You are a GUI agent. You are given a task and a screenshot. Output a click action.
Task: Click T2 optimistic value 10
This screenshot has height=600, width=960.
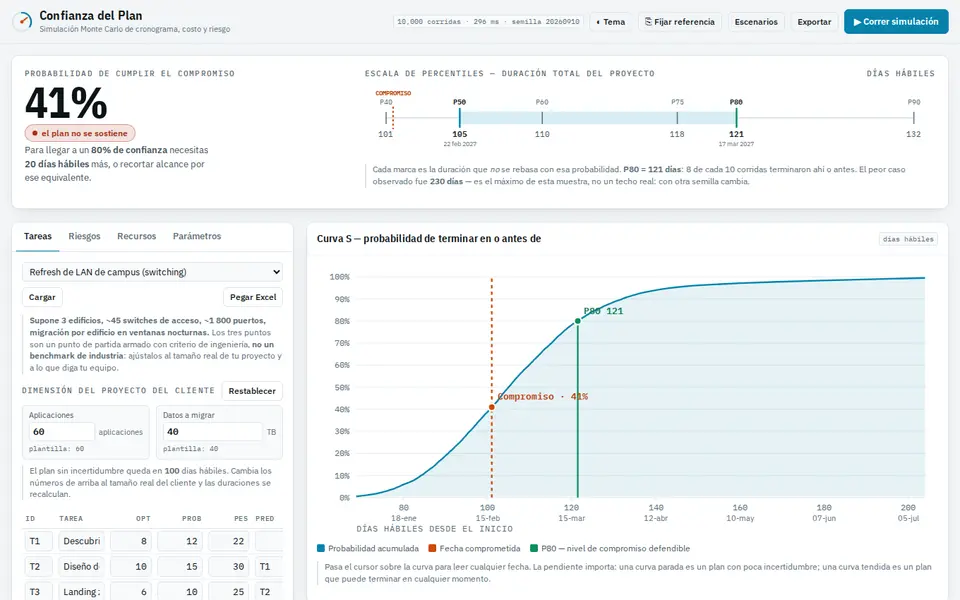point(131,567)
